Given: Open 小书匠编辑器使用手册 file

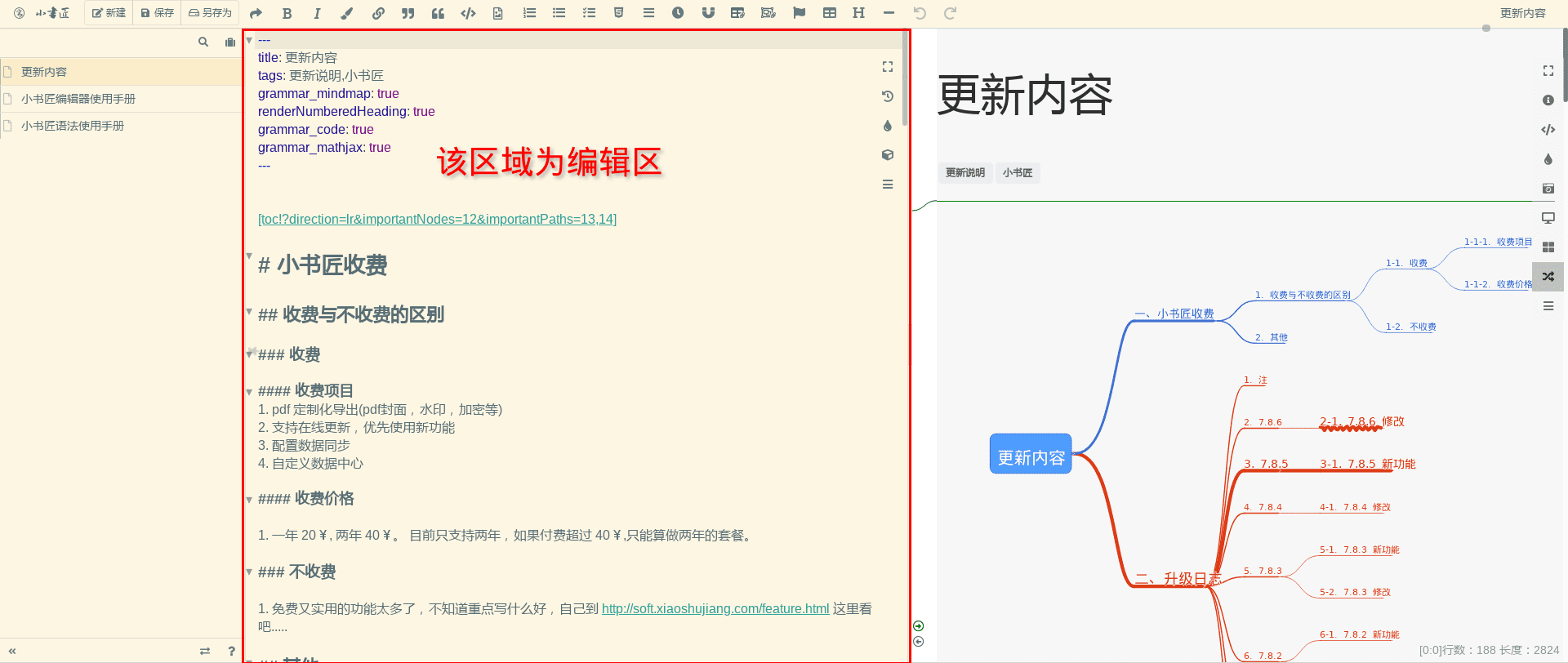Looking at the screenshot, I should pyautogui.click(x=121, y=99).
